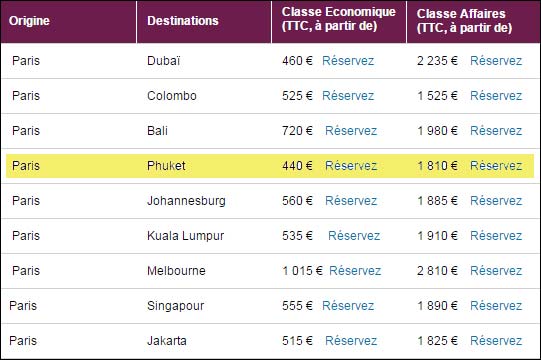Click the Destinations column header
This screenshot has width=541, height=360.
click(x=183, y=21)
